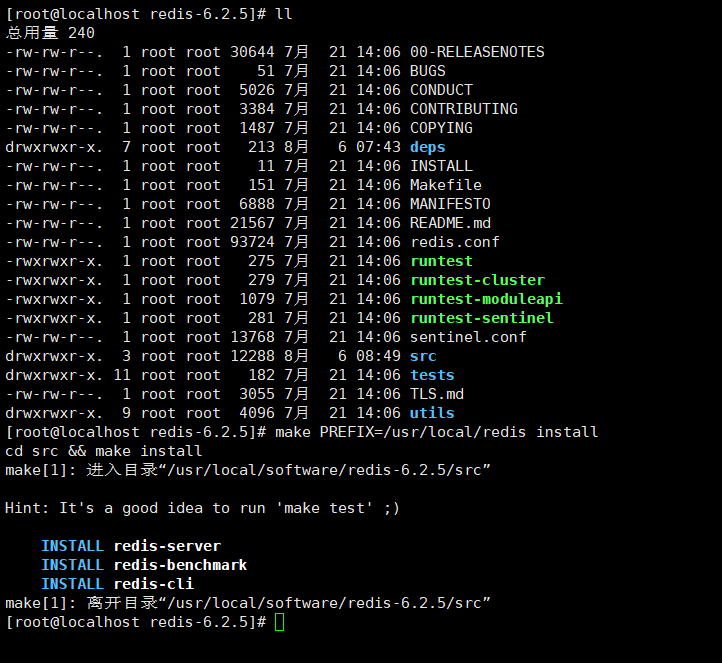Select the final '[root@localhost redis-6.2.5]#' prompt
Screen dimensions: 722x663
coord(136,622)
